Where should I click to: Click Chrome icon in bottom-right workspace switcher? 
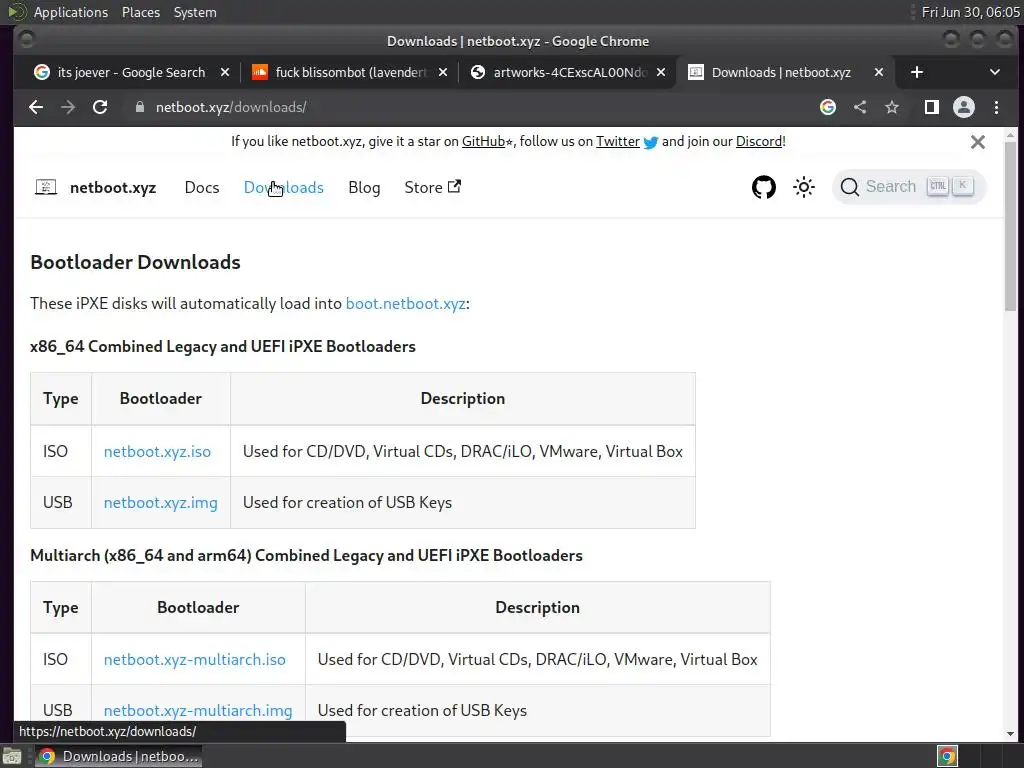pyautogui.click(x=948, y=756)
